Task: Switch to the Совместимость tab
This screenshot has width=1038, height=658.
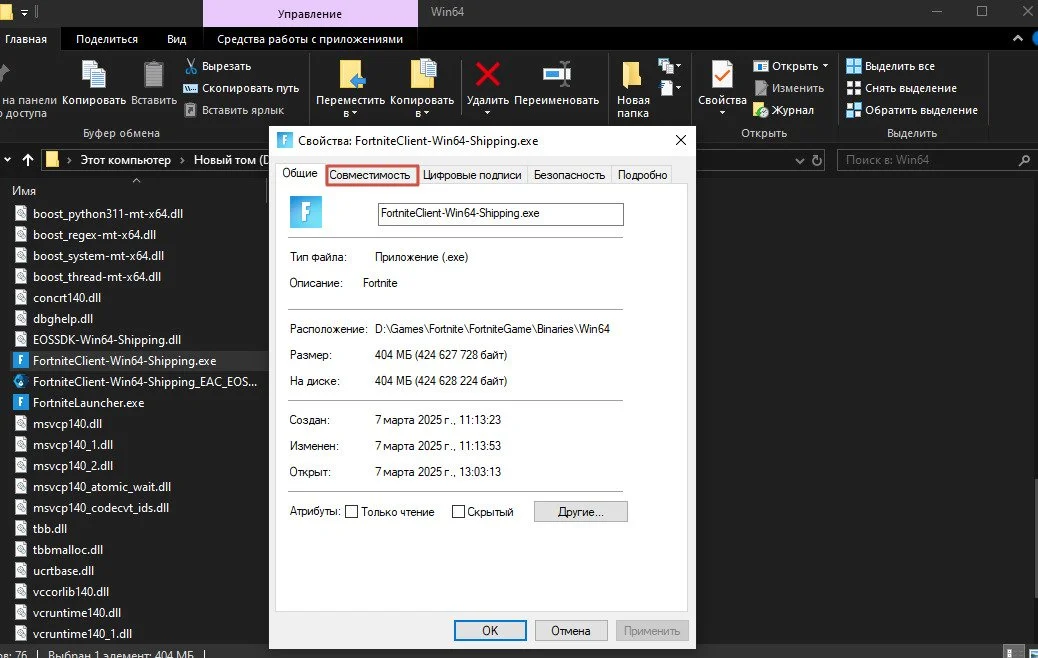Action: click(370, 175)
